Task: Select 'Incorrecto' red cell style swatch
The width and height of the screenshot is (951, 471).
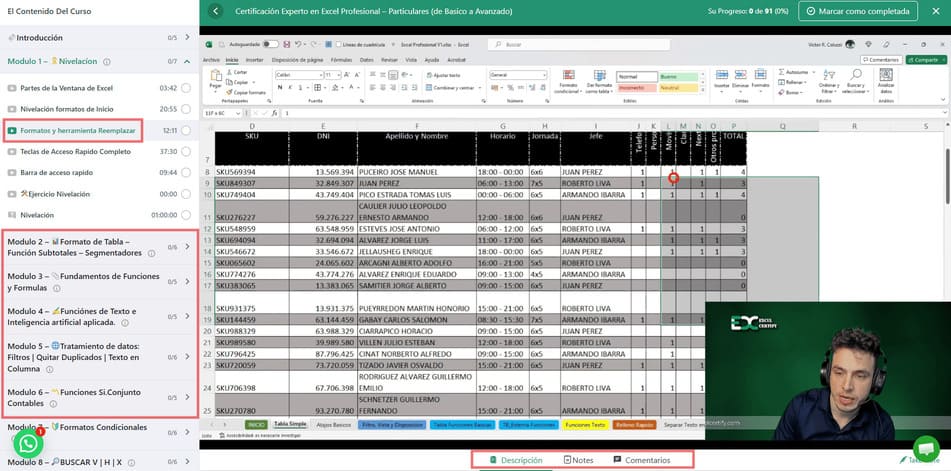Action: [637, 88]
